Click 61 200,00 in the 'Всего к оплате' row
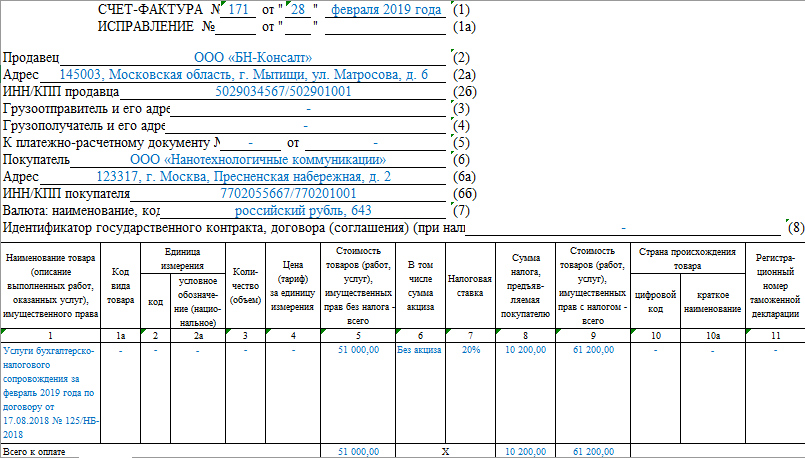 click(x=594, y=452)
